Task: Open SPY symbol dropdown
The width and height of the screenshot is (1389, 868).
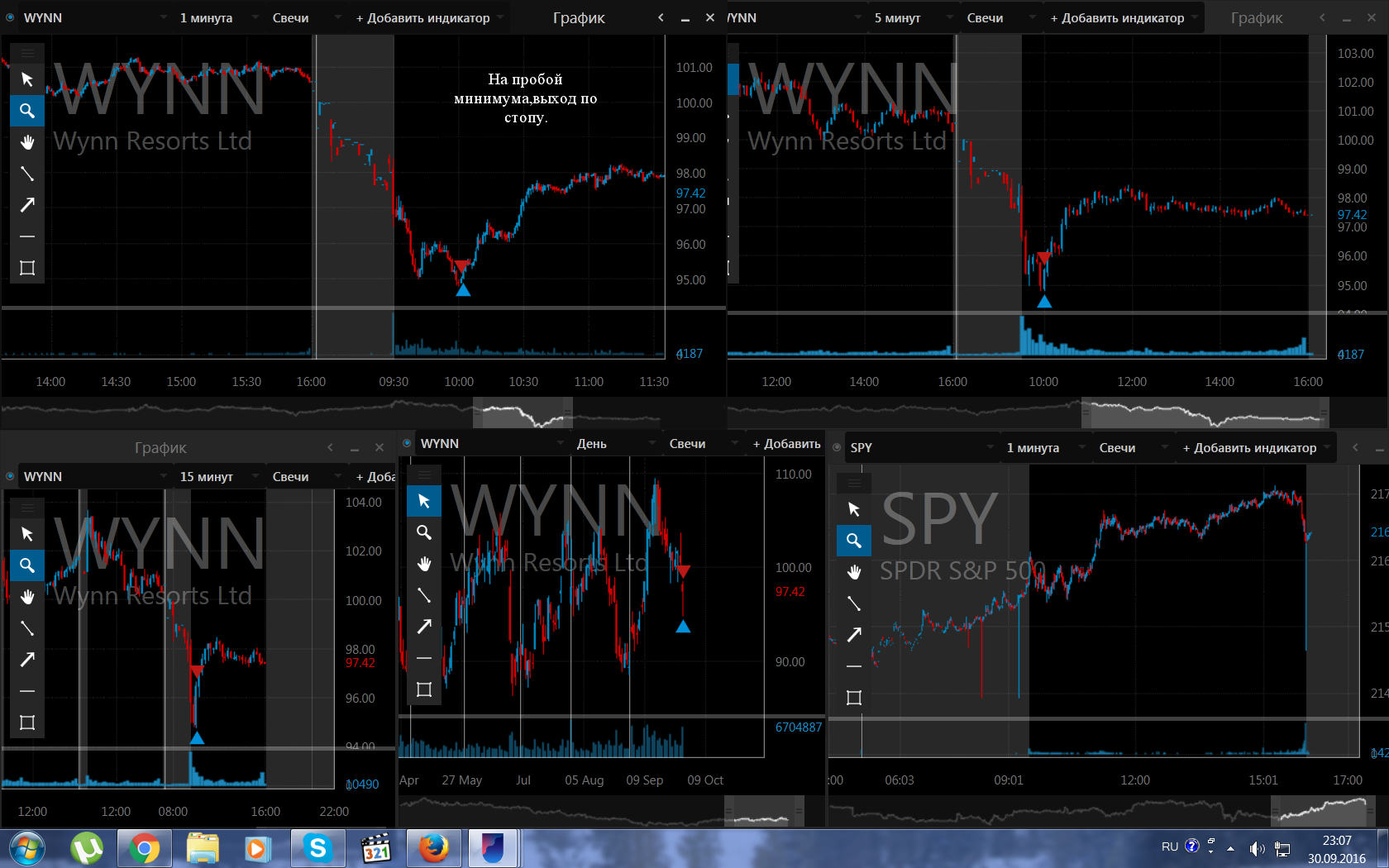Action: click(x=922, y=447)
